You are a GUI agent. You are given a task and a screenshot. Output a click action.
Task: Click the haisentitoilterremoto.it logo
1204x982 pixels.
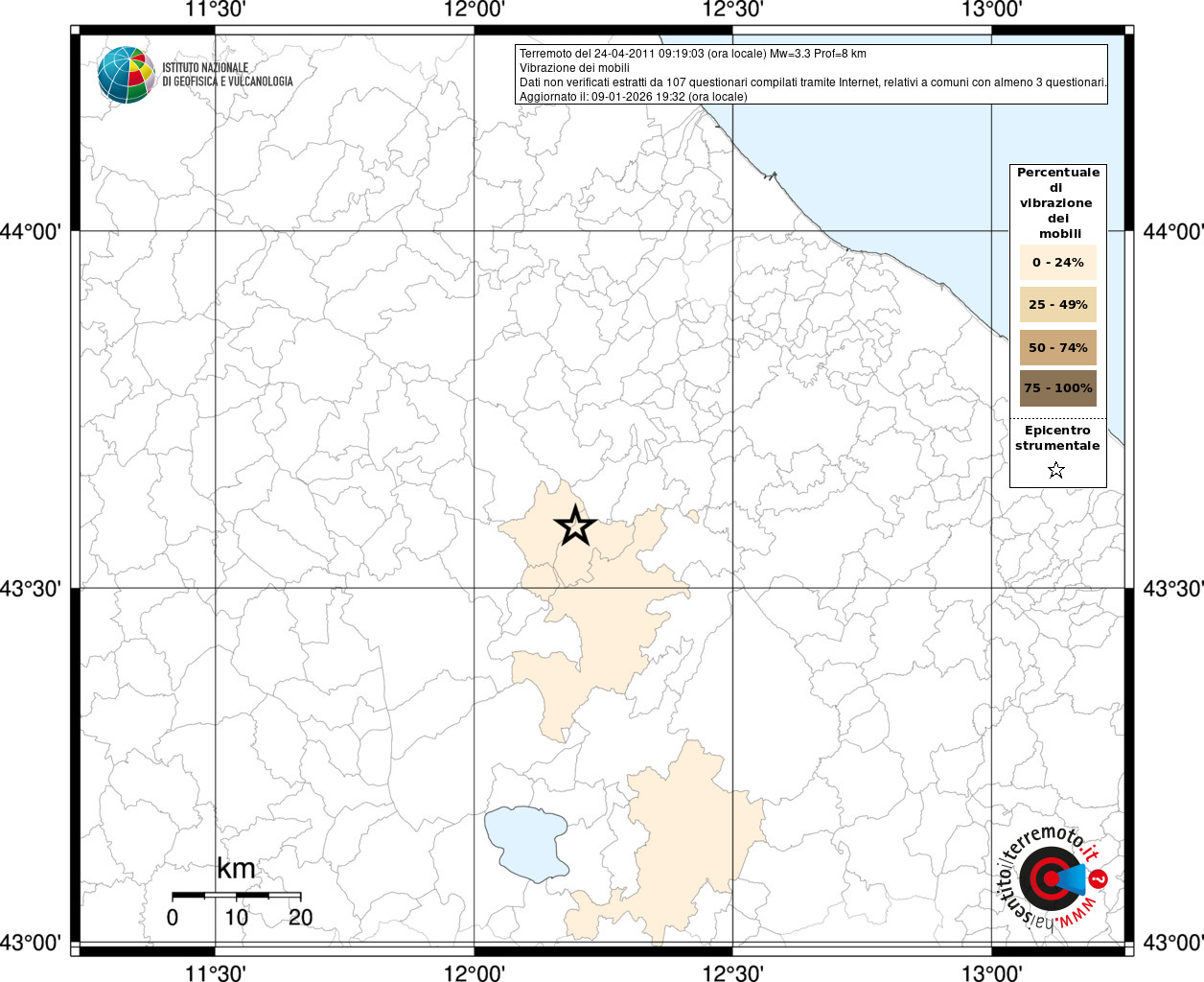1054,879
